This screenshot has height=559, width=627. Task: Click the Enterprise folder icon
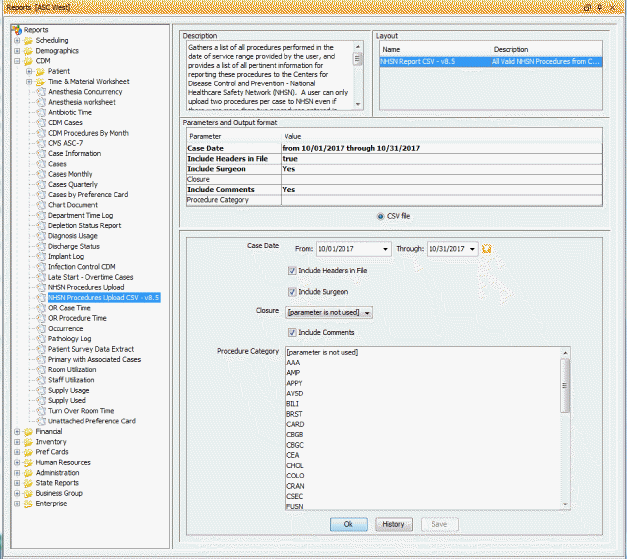tap(28, 503)
